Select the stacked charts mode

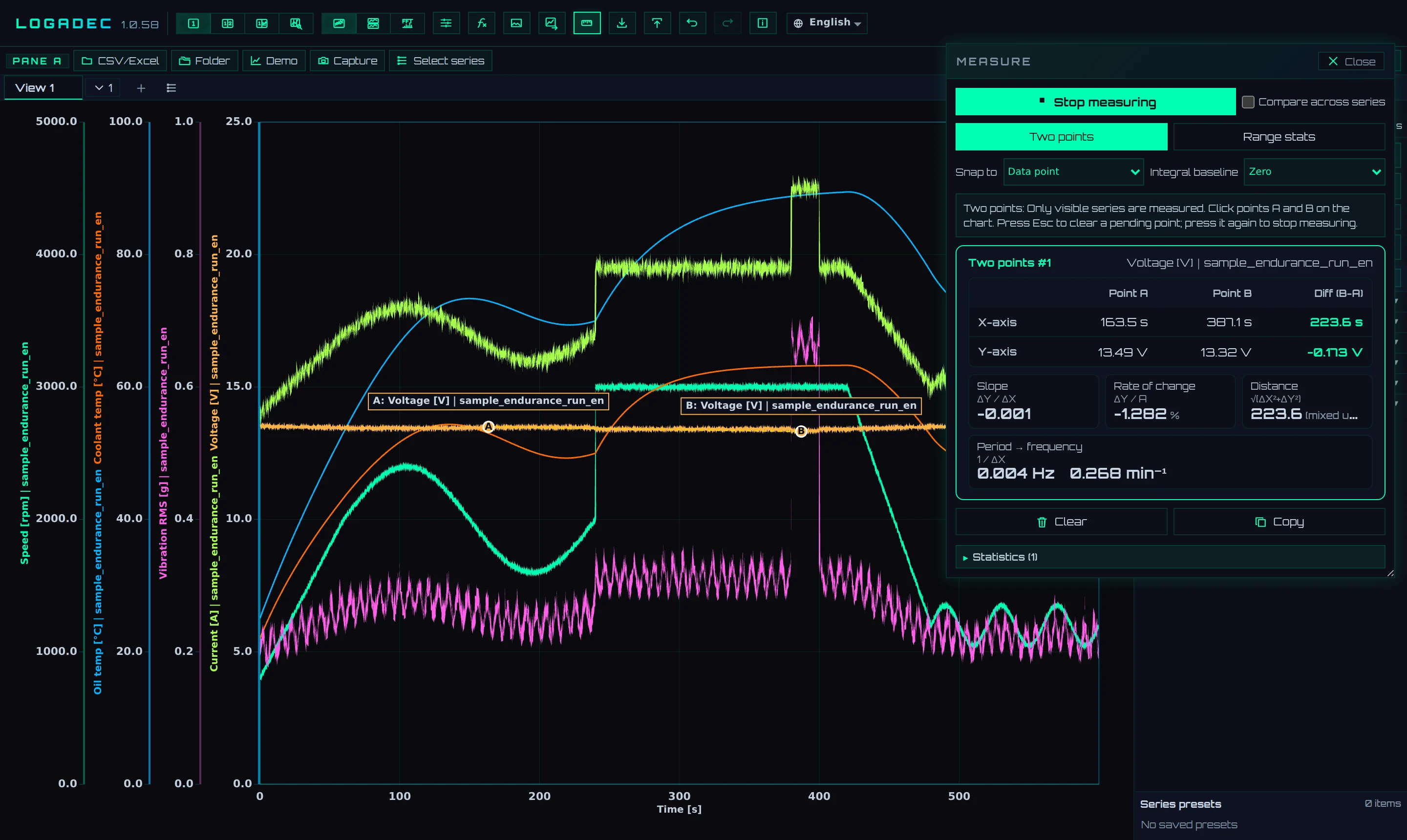(373, 23)
